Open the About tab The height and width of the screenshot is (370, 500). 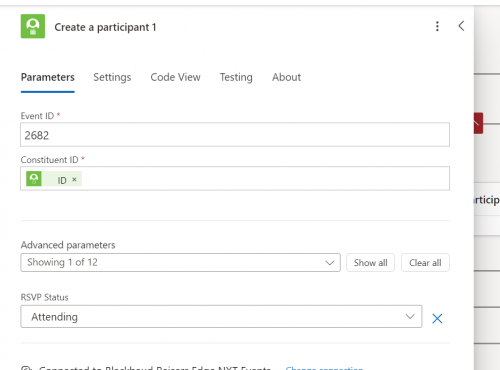coord(286,77)
